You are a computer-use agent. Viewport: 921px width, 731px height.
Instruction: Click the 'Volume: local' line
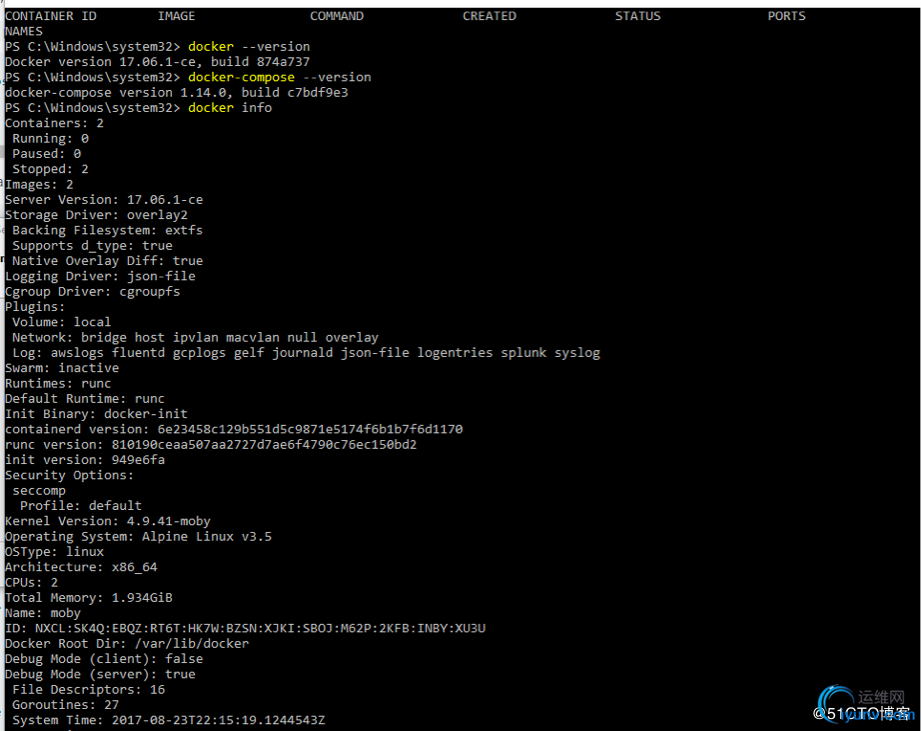62,322
